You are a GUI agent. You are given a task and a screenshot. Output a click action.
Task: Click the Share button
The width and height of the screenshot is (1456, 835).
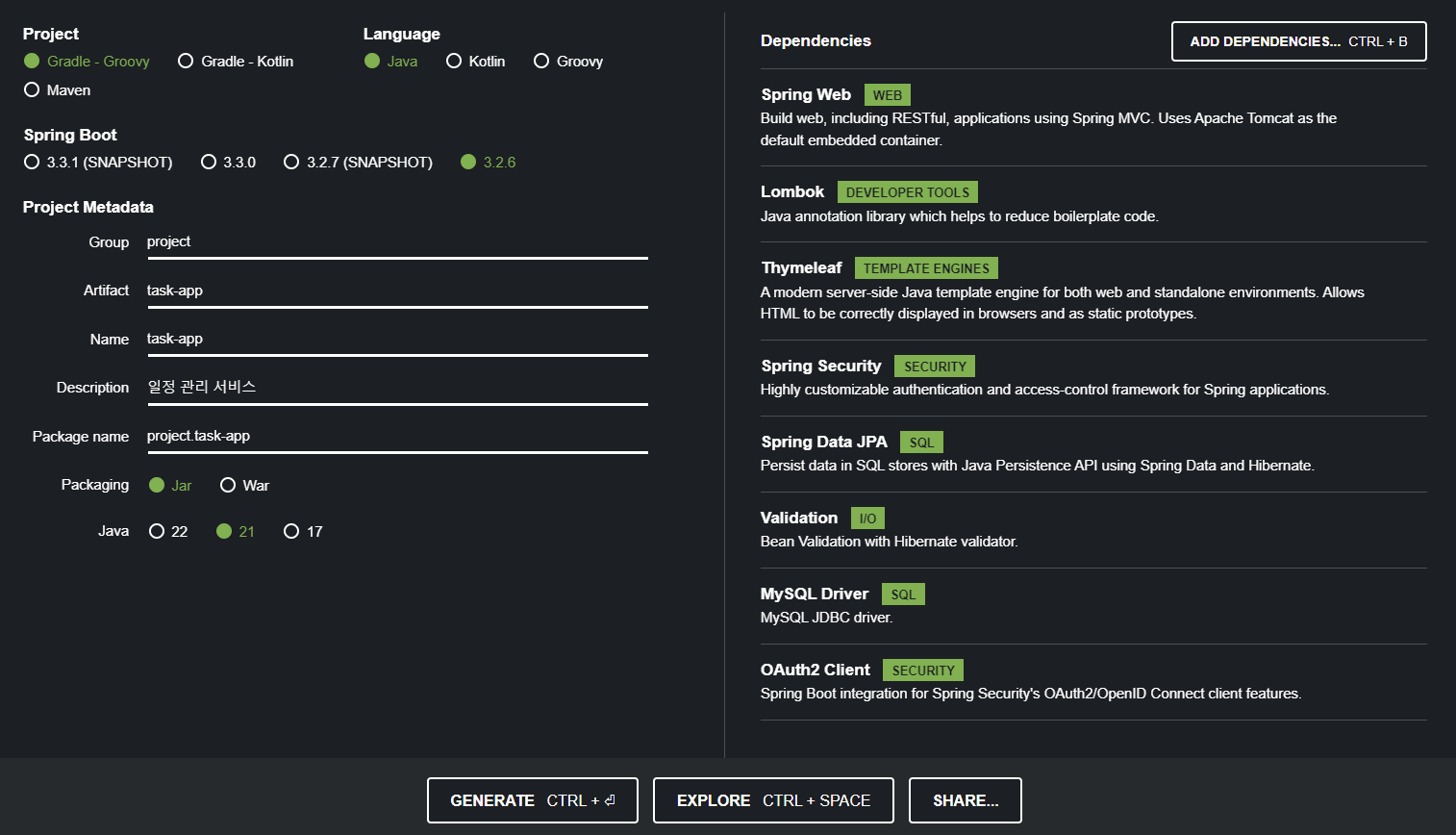coord(966,800)
